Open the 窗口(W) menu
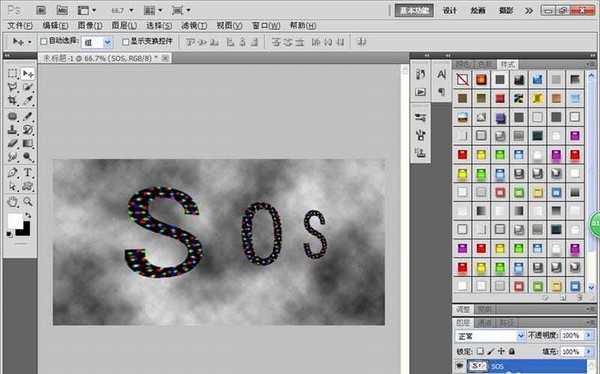This screenshot has height=374, width=600. pyautogui.click(x=266, y=26)
